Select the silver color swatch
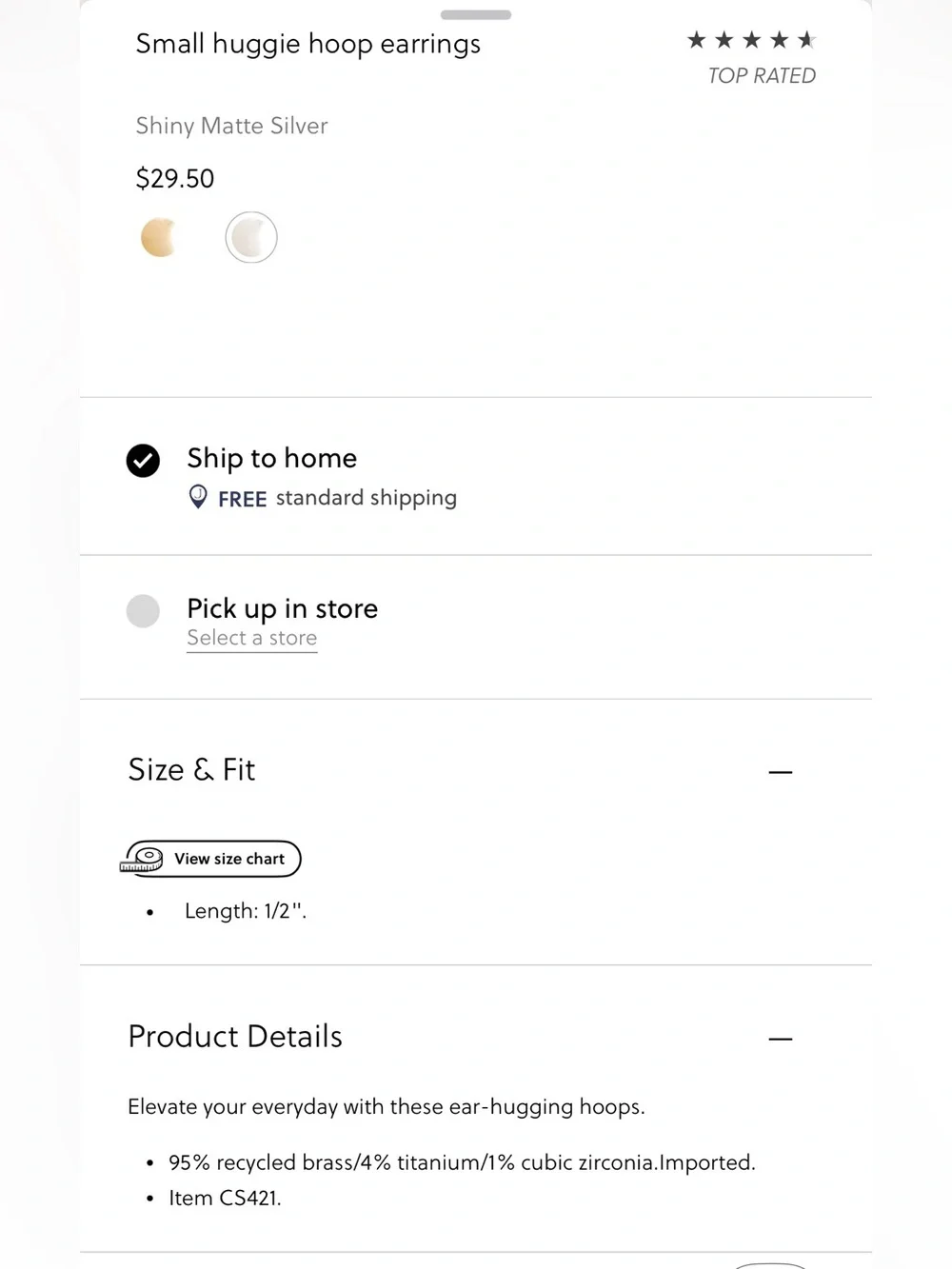Screen dimensions: 952x1269 [251, 237]
